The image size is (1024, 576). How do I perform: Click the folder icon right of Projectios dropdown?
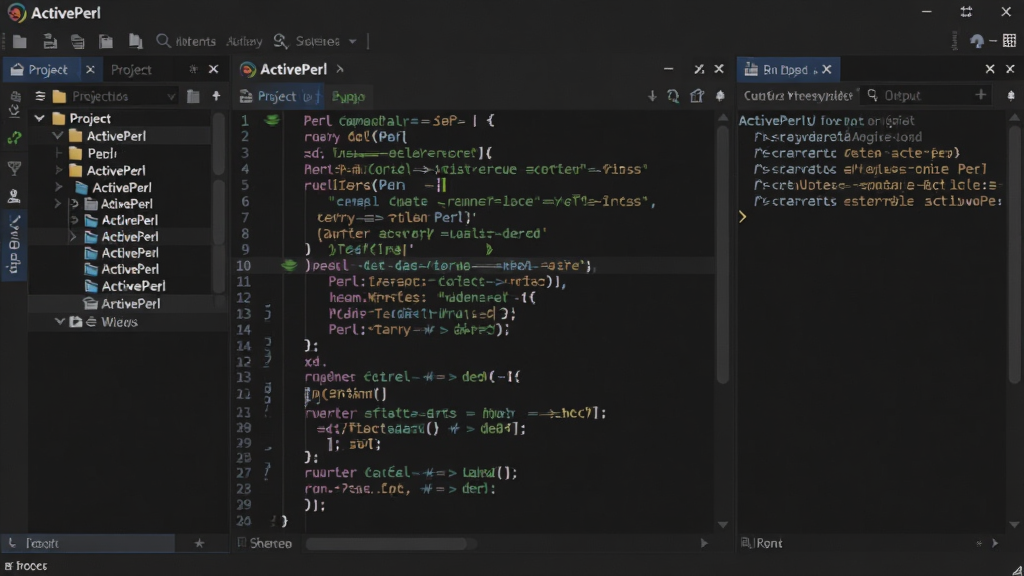click(x=193, y=97)
